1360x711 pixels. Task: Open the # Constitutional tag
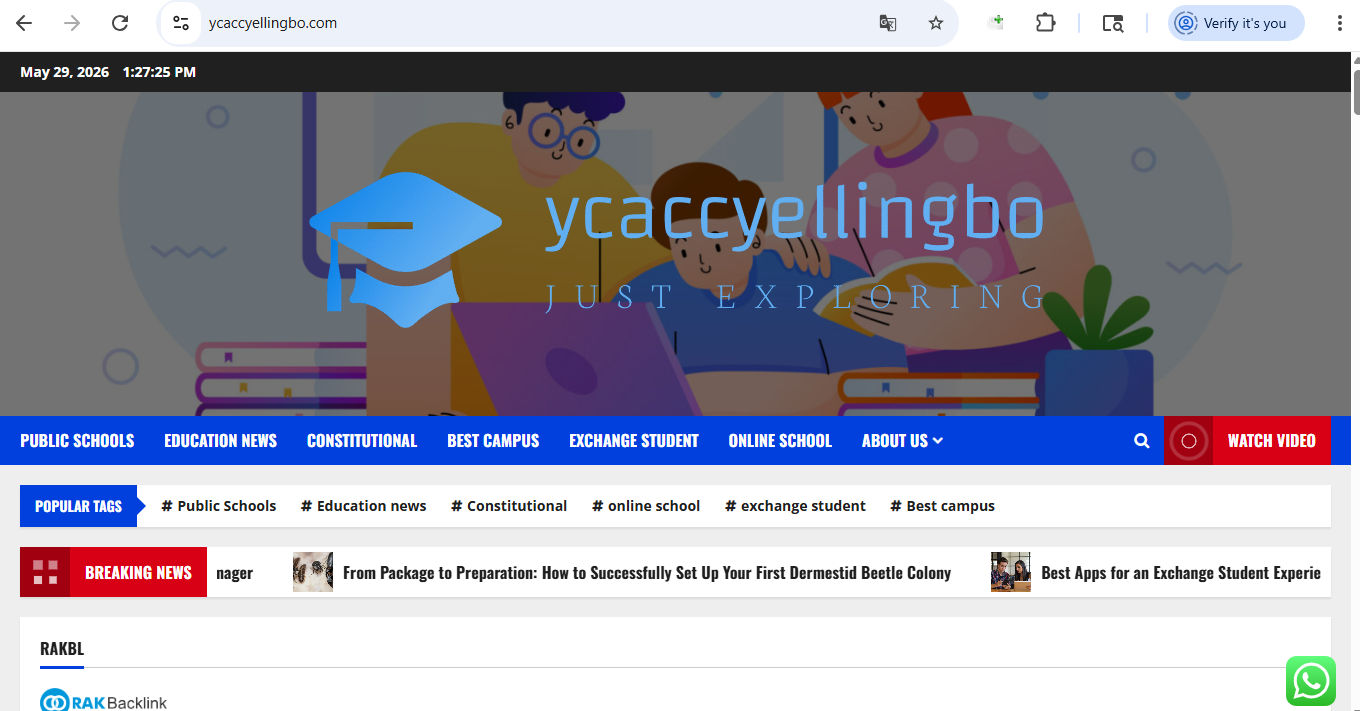pyautogui.click(x=509, y=506)
